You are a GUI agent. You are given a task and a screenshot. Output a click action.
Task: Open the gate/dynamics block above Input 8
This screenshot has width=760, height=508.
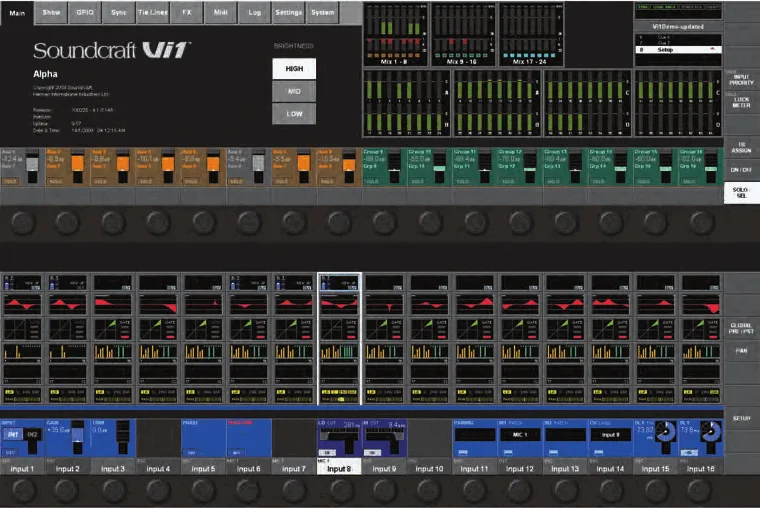click(x=339, y=329)
